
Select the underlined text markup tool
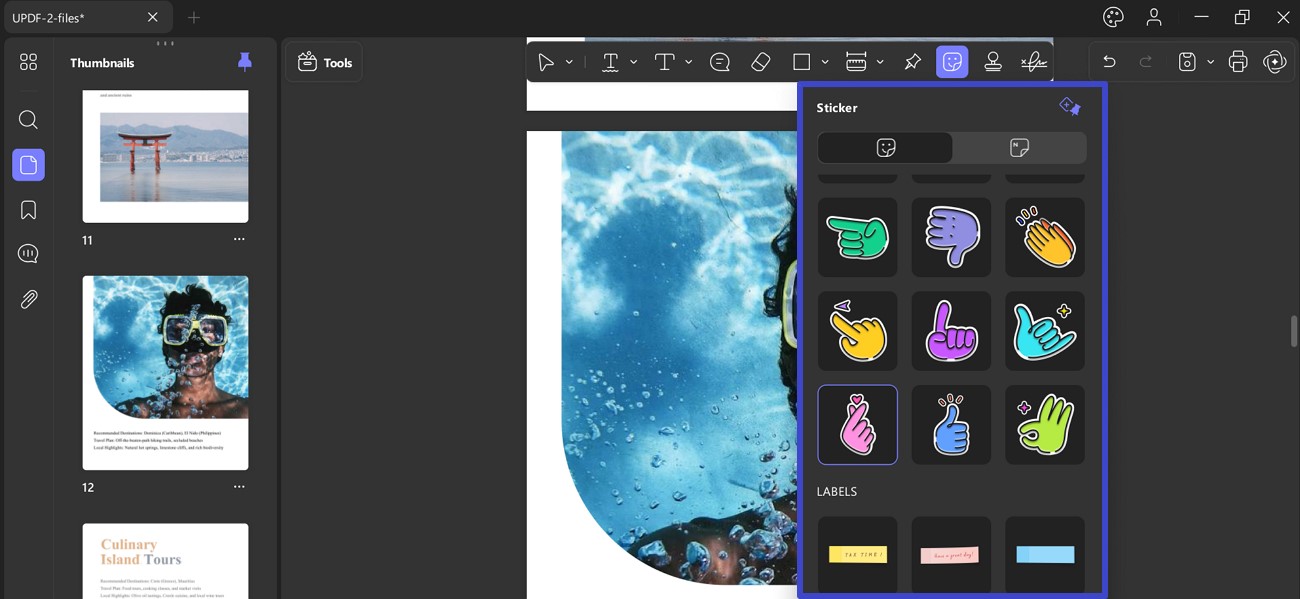pyautogui.click(x=610, y=62)
